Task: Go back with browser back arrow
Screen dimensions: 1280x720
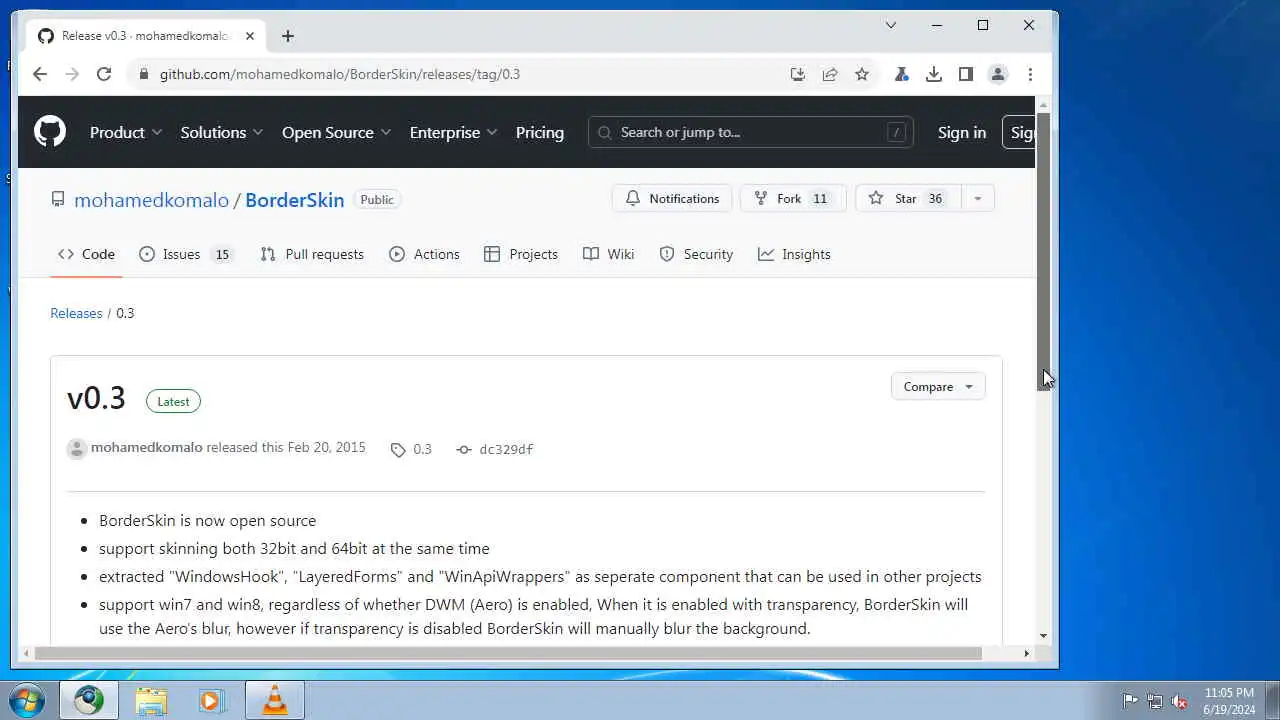Action: pyautogui.click(x=40, y=74)
